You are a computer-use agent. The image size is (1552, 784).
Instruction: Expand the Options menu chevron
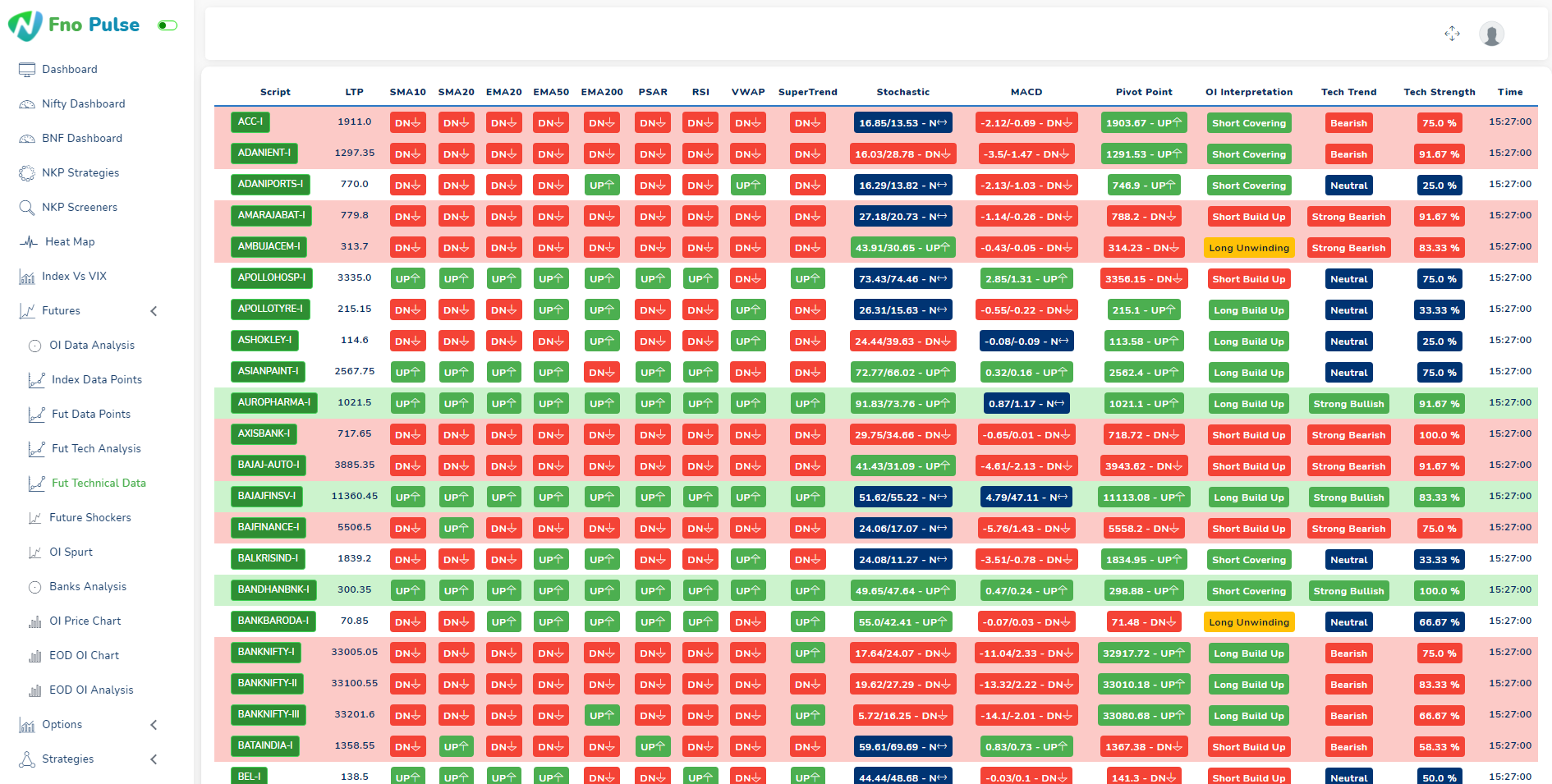click(154, 725)
